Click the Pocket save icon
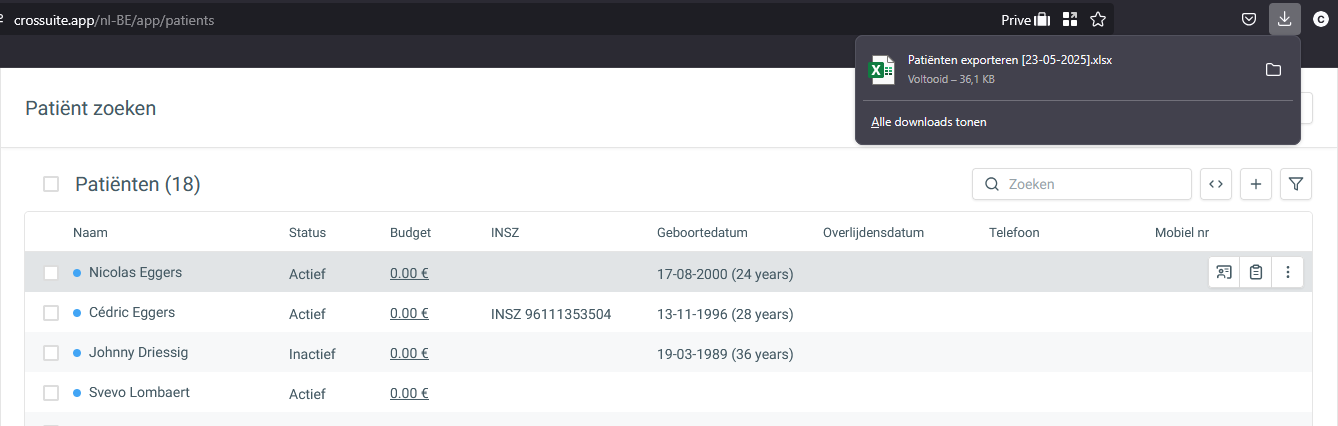This screenshot has height=426, width=1338. [1249, 19]
